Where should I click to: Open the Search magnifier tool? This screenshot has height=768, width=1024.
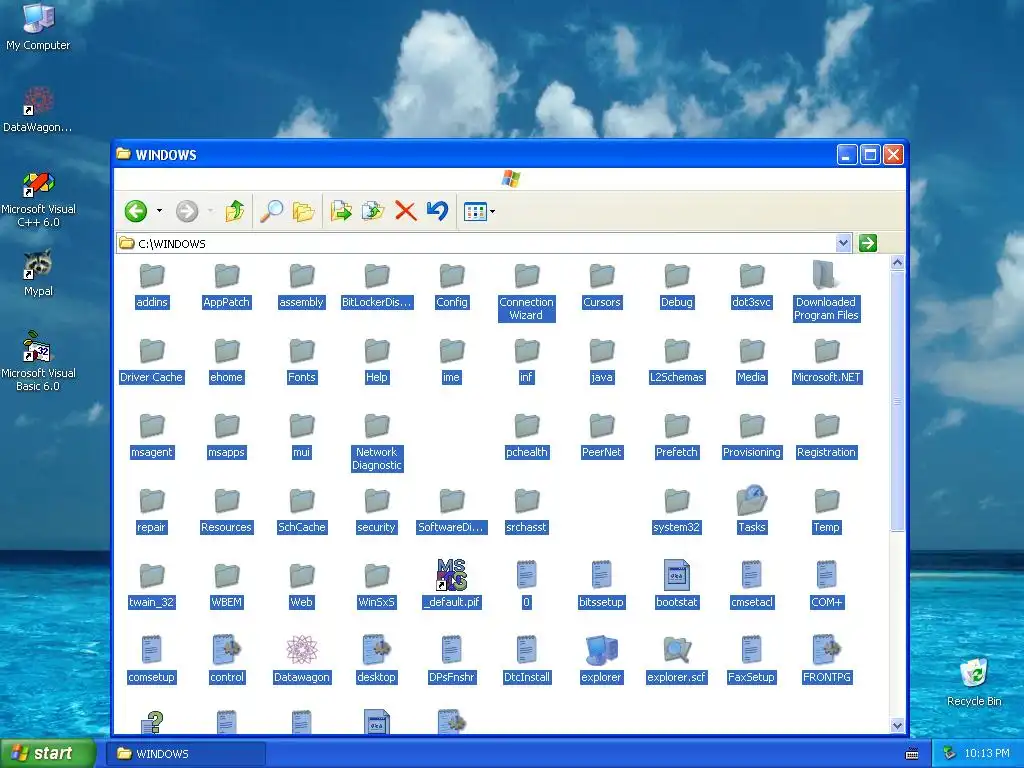coord(271,211)
